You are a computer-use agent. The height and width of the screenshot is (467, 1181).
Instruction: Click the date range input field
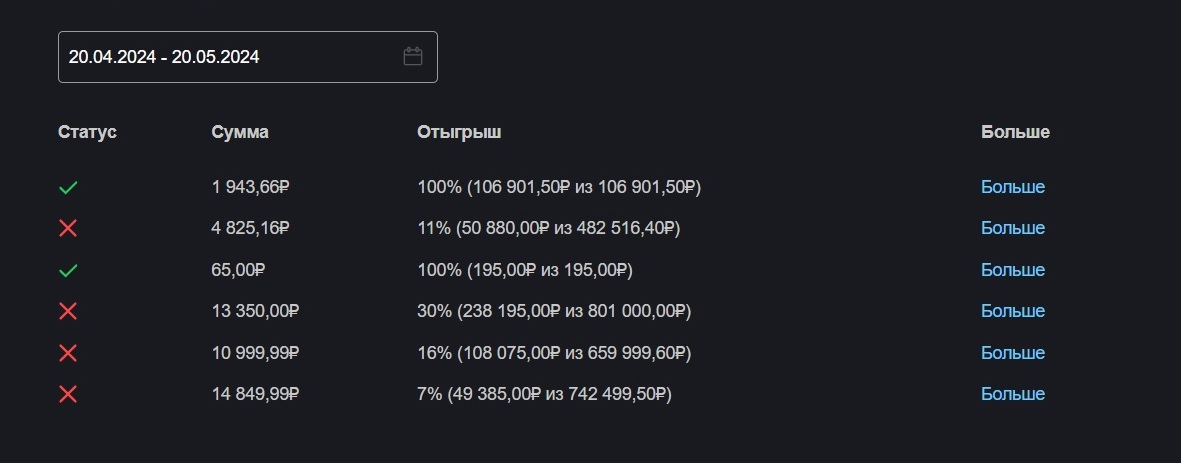click(x=230, y=57)
